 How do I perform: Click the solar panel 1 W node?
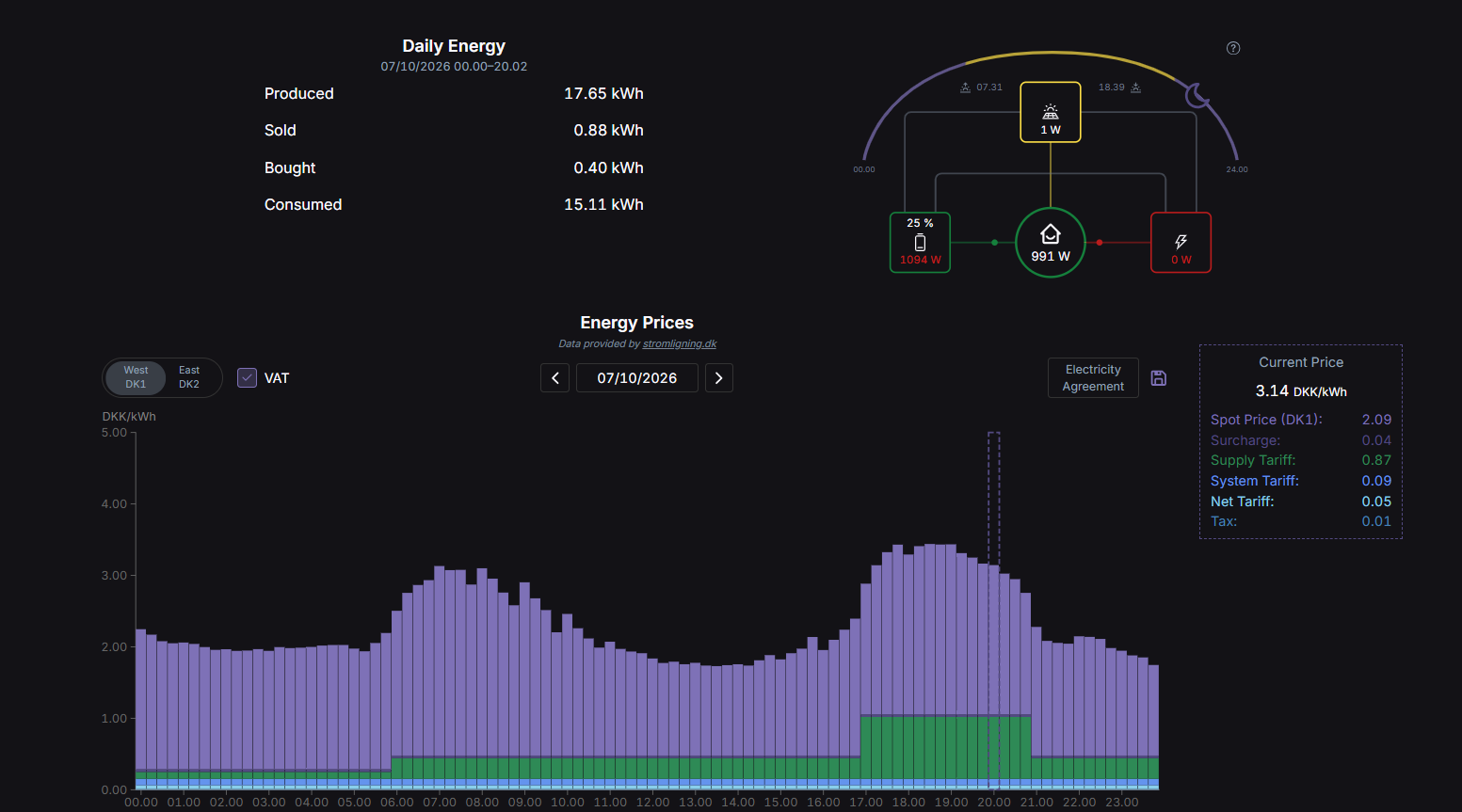[1051, 112]
